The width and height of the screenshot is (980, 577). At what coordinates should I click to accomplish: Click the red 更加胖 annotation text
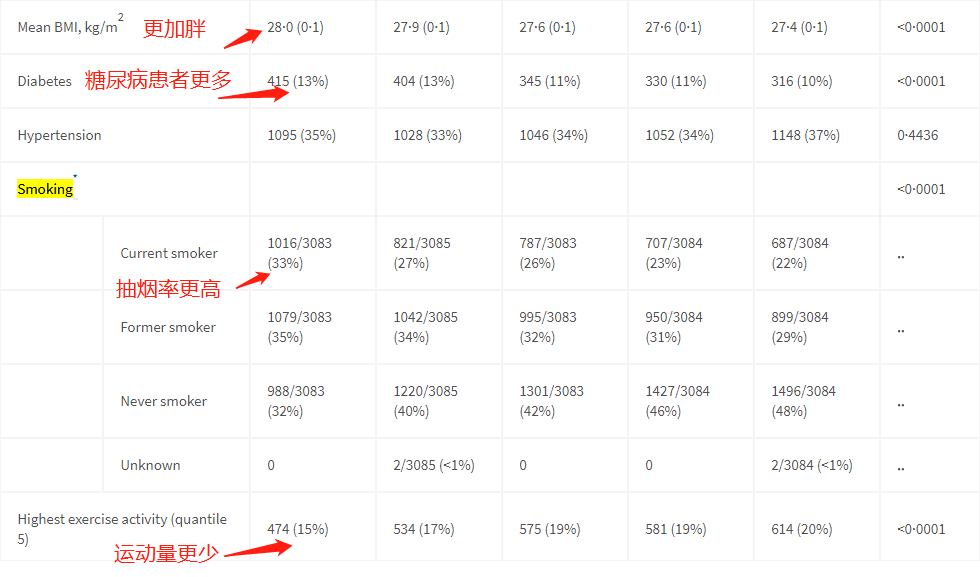174,29
